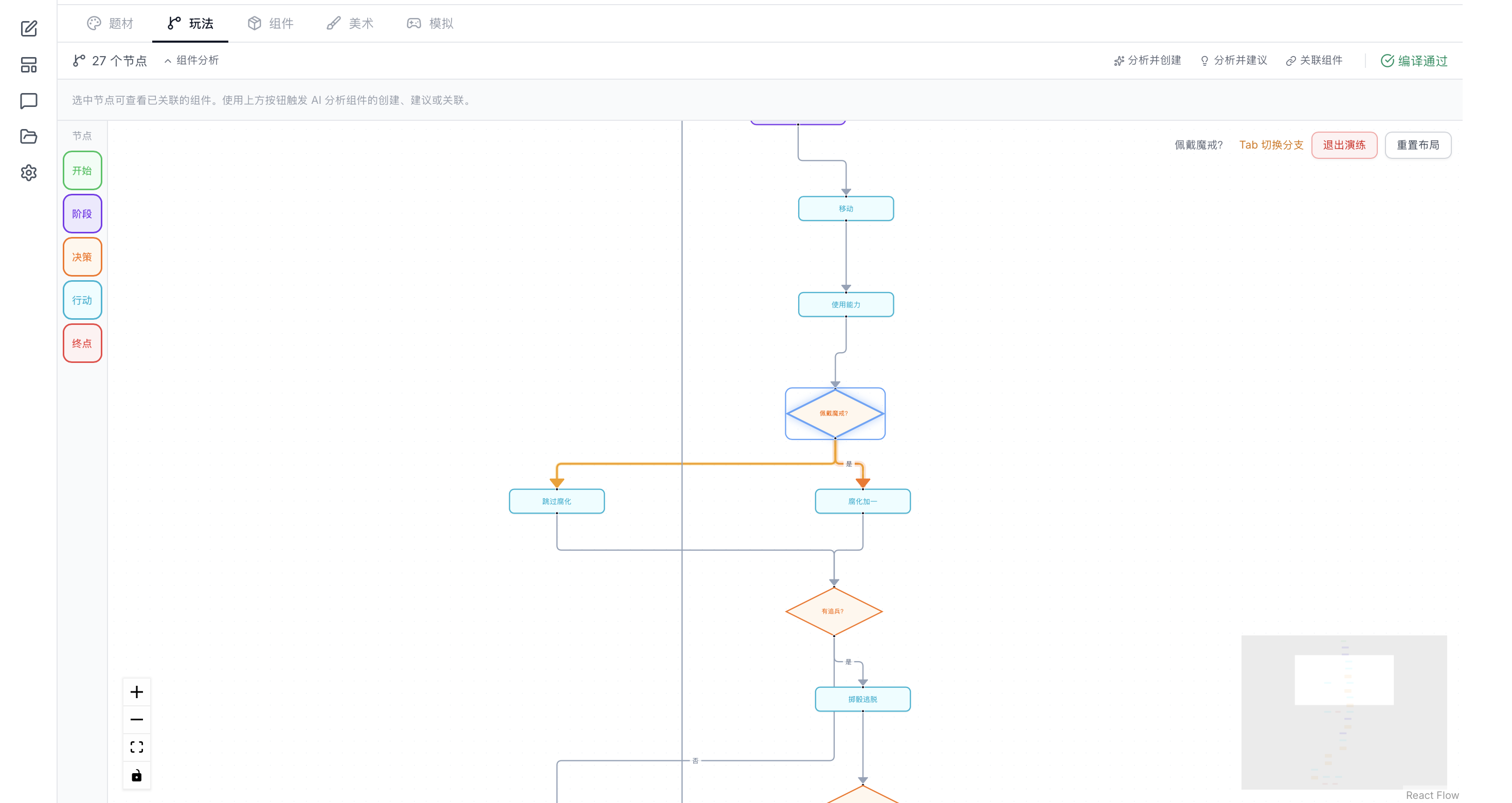This screenshot has width=1512, height=803.
Task: Expand the 组件分析 section
Action: [191, 61]
